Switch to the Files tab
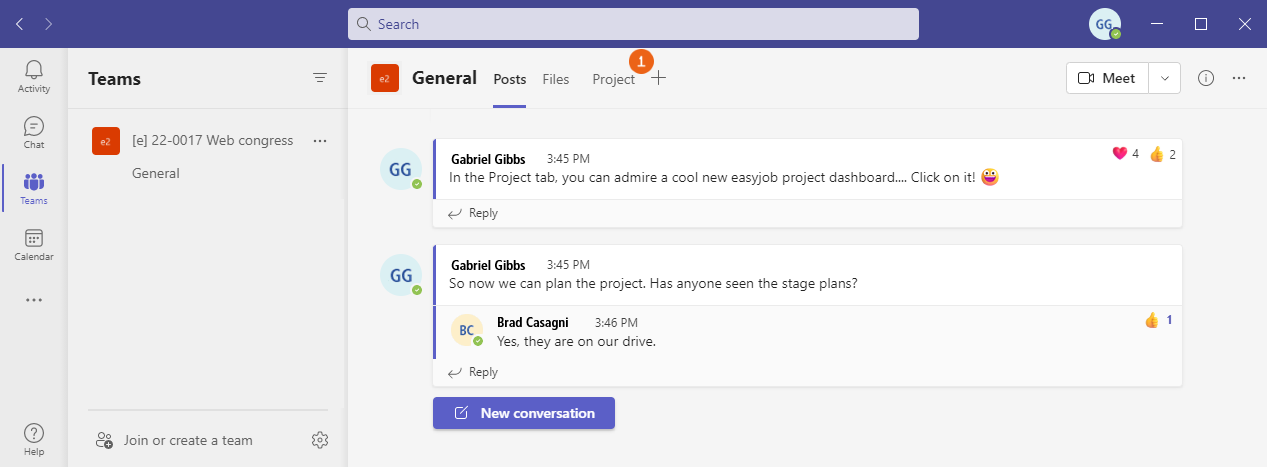The width and height of the screenshot is (1267, 467). (x=556, y=79)
